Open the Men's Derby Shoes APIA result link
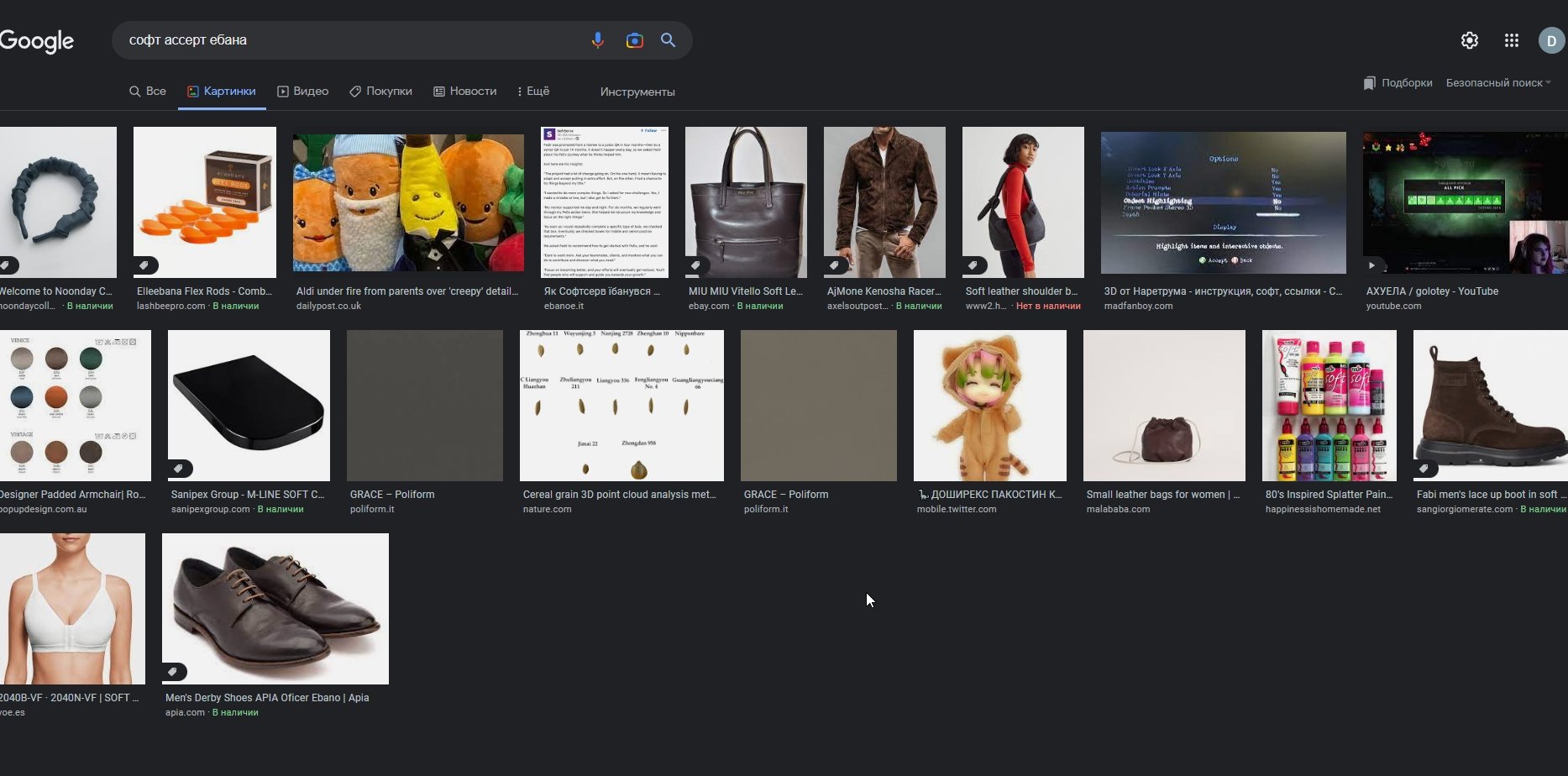1568x776 pixels. tap(266, 697)
